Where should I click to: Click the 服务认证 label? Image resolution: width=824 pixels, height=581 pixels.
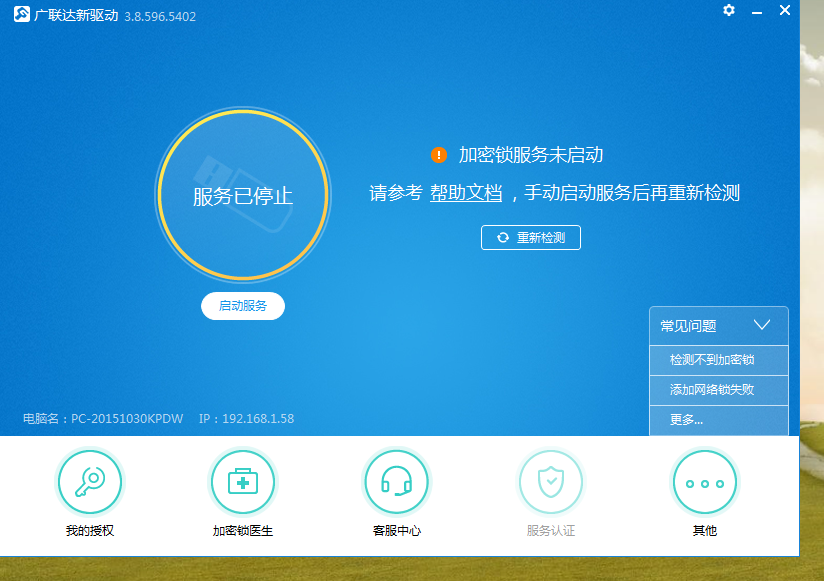(551, 531)
